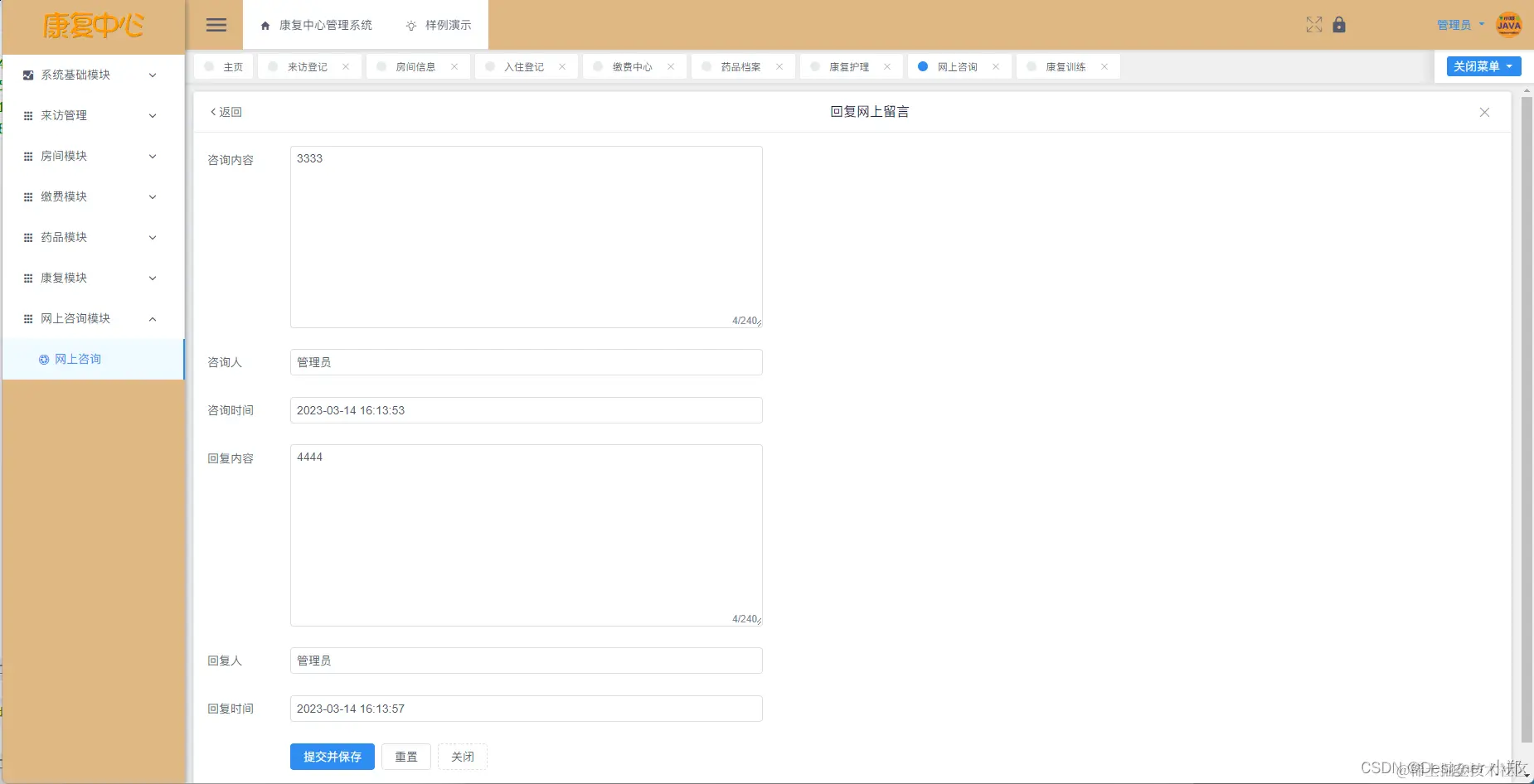Click the grid icon beside 康复模块

click(28, 278)
